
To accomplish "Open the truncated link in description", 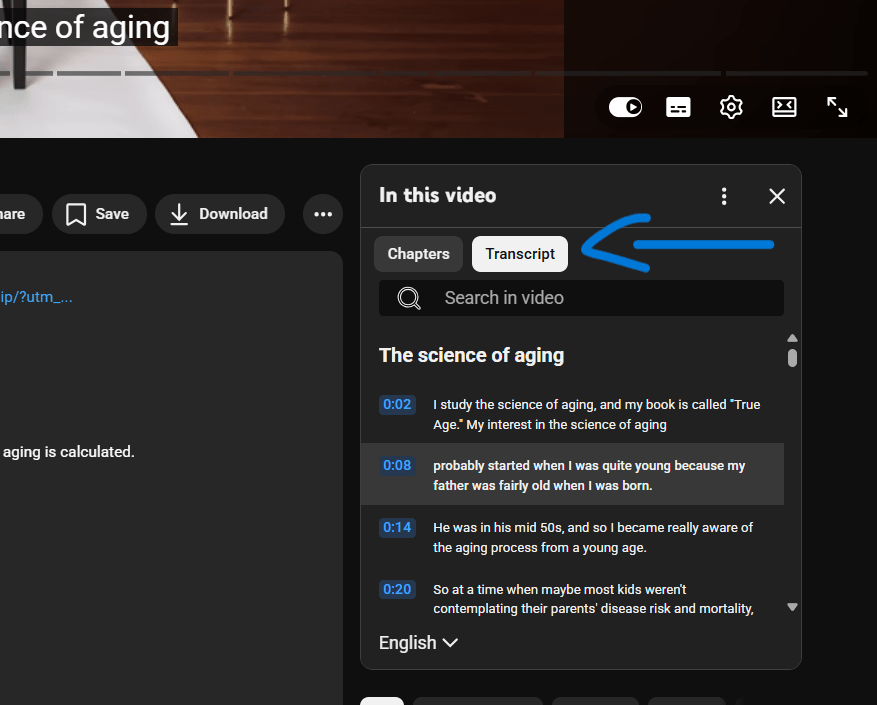I will tap(36, 297).
